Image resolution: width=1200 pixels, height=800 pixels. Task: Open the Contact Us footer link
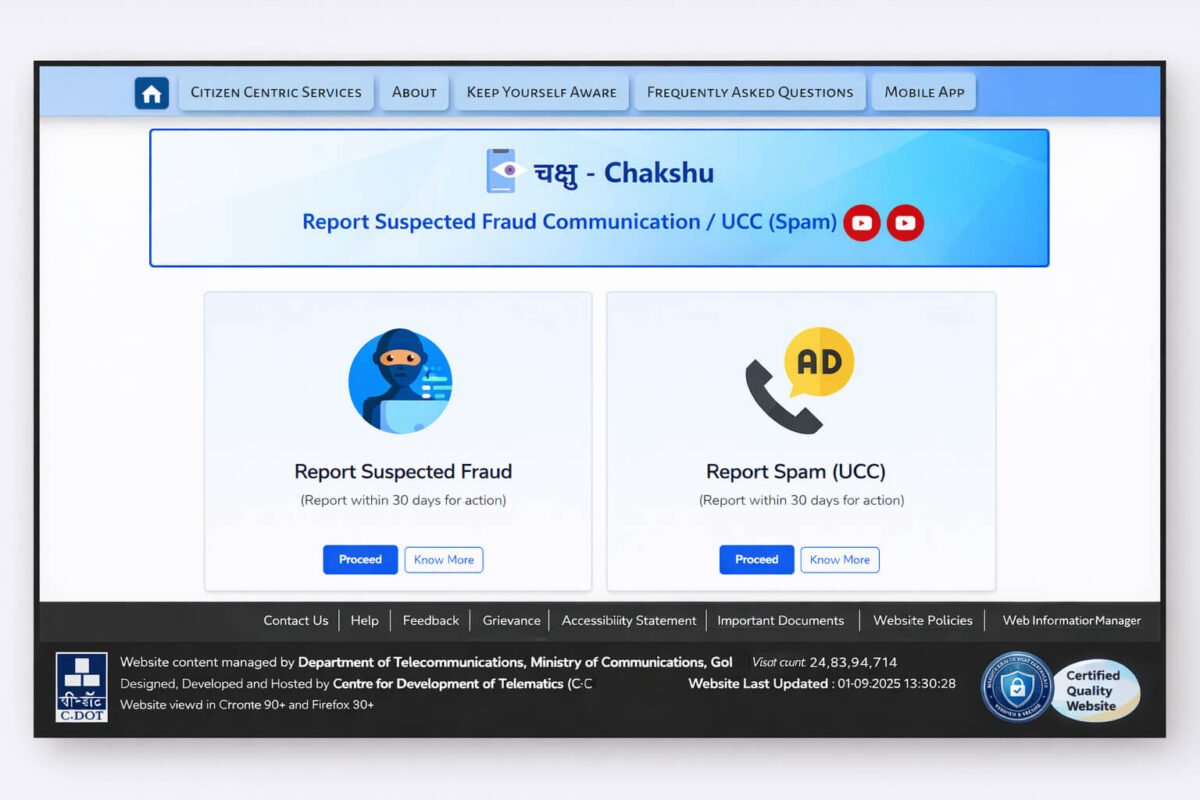click(x=296, y=620)
